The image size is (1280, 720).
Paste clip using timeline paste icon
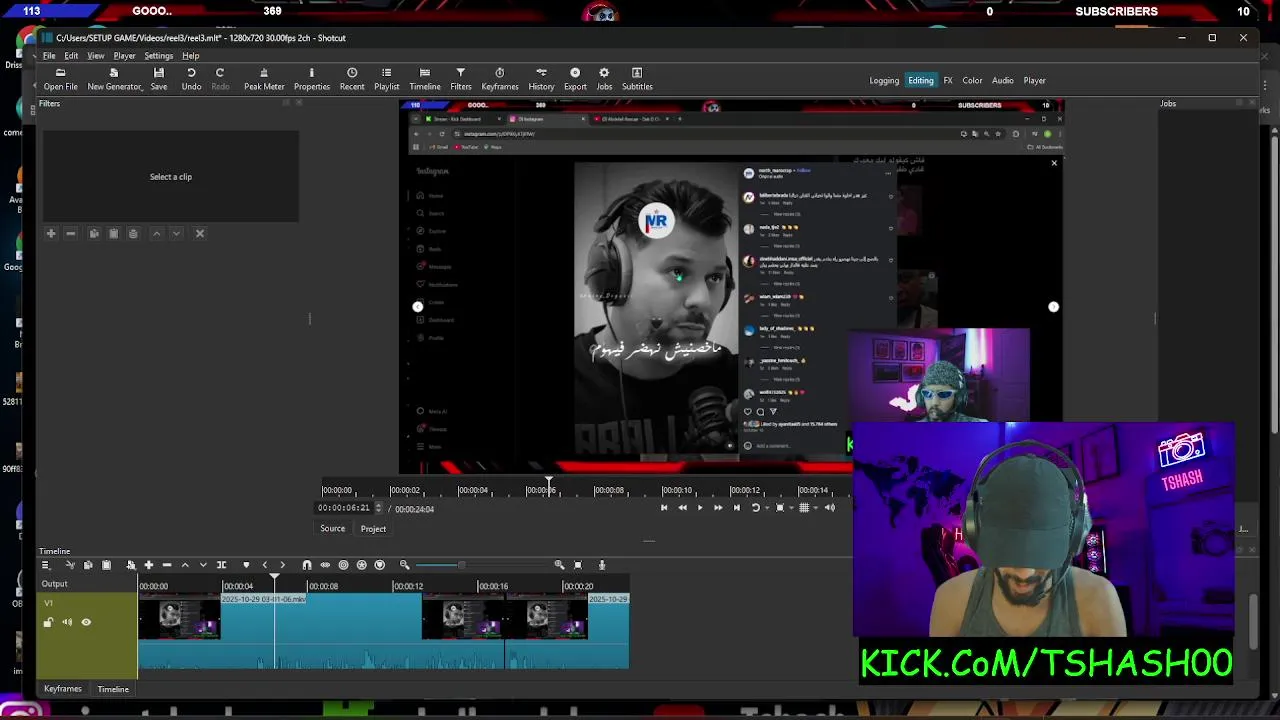click(x=106, y=565)
